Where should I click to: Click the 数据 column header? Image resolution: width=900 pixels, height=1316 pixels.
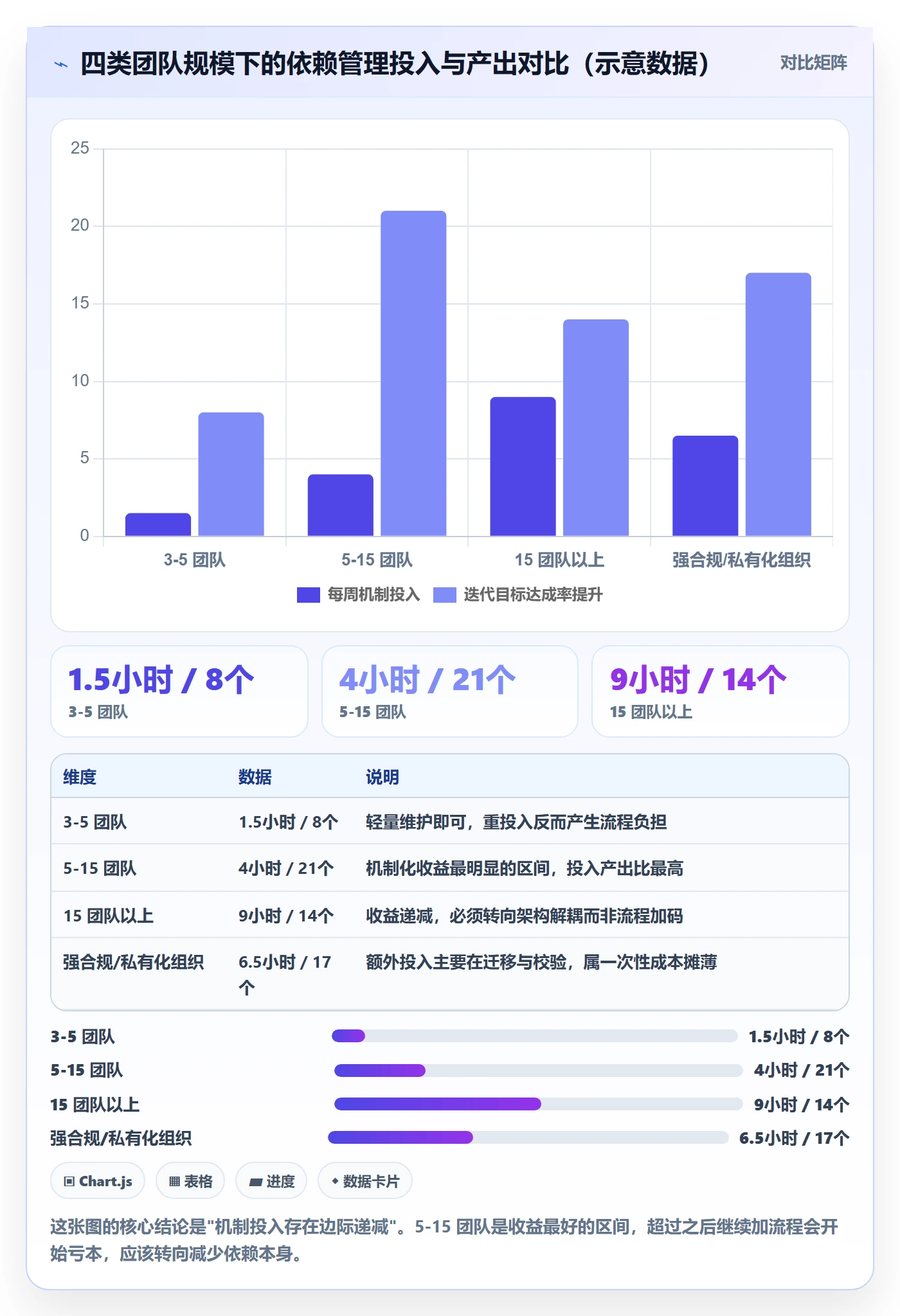[x=255, y=777]
